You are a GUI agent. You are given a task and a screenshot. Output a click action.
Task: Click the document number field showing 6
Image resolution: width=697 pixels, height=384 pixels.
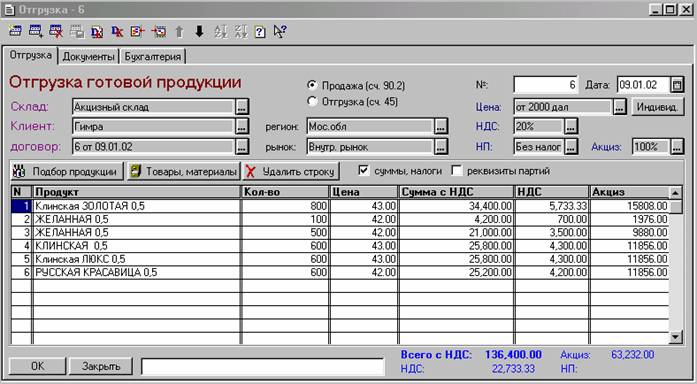coord(546,84)
